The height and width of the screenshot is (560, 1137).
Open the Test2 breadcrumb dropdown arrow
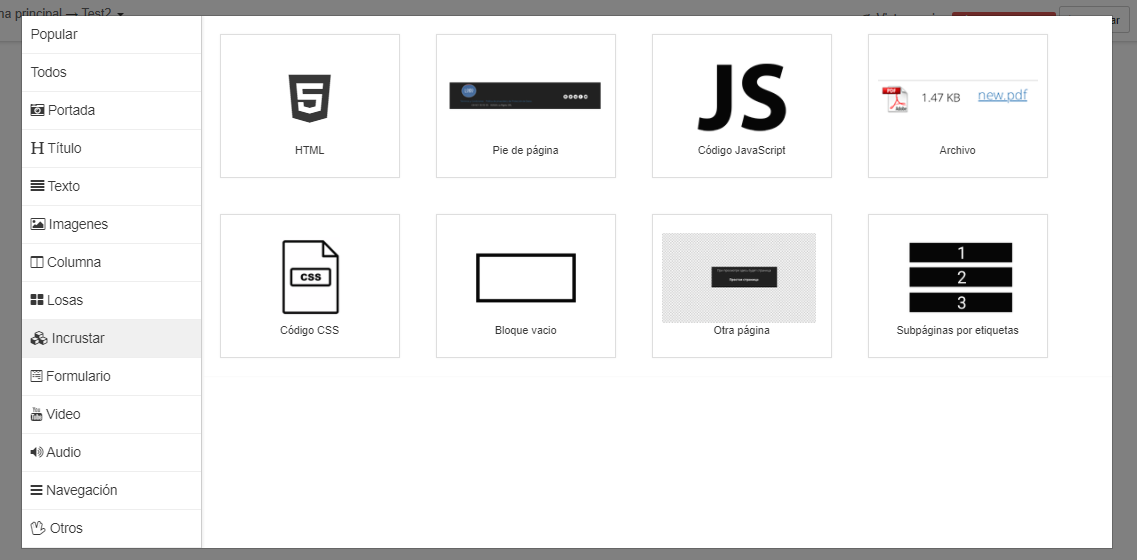coord(120,13)
